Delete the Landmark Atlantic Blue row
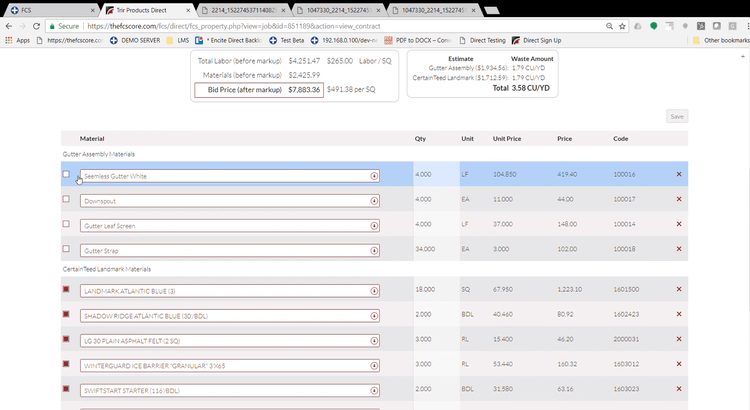Screen dimensions: 750x410 [679, 289]
